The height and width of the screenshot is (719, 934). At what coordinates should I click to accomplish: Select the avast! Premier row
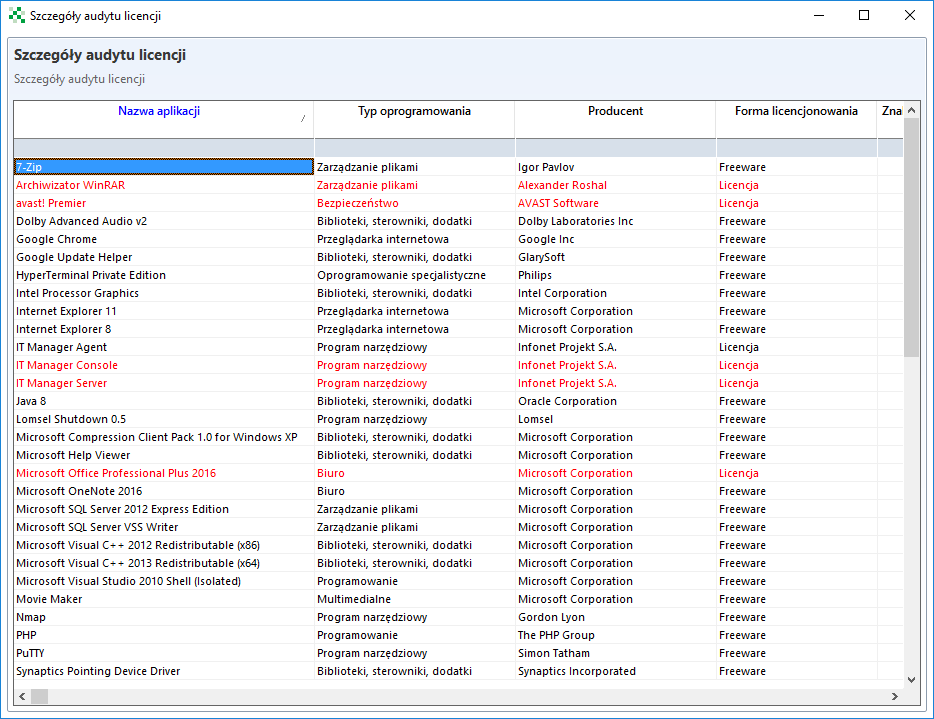click(459, 203)
